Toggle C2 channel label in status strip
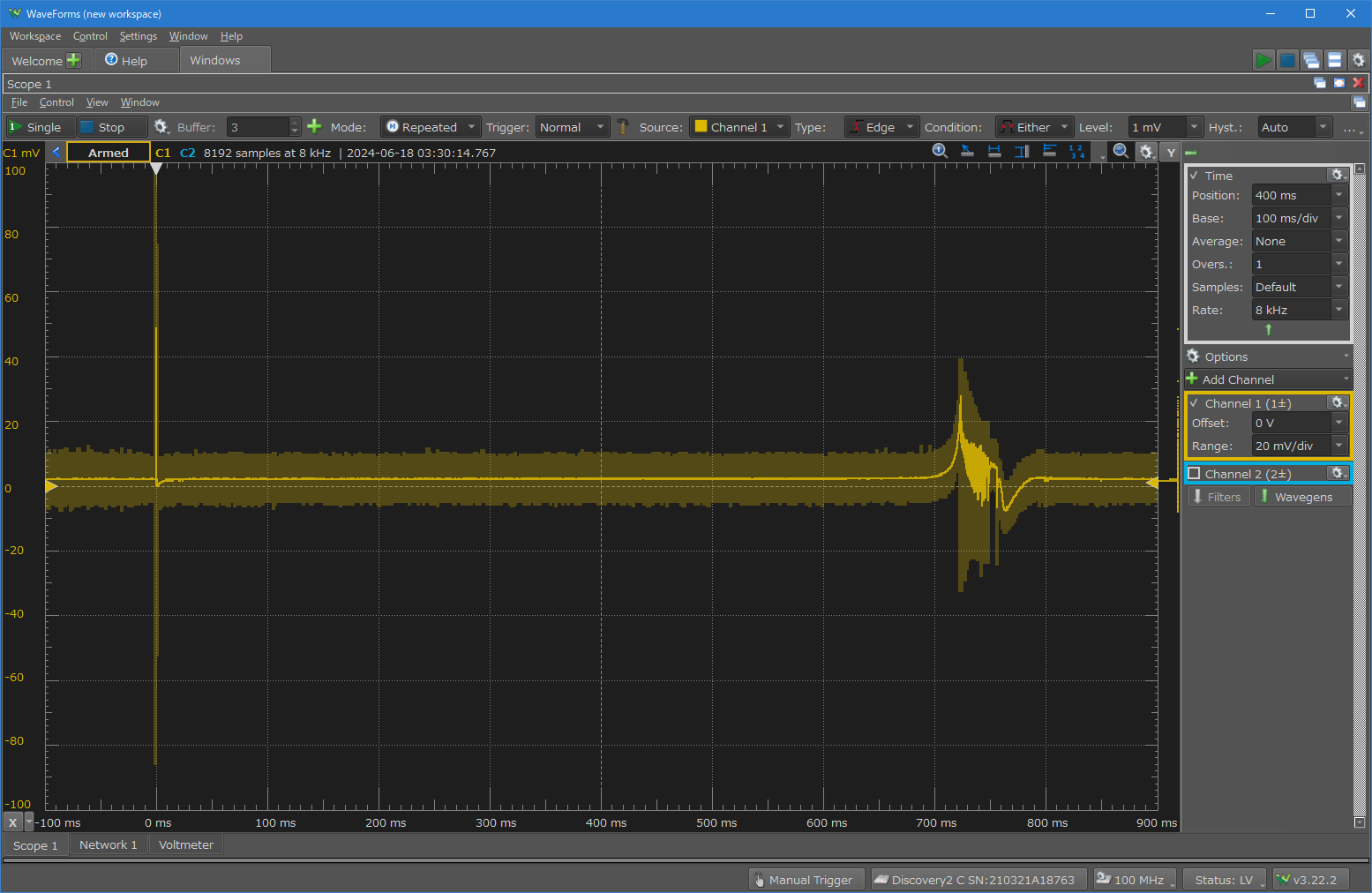Image resolution: width=1372 pixels, height=893 pixels. coord(188,153)
